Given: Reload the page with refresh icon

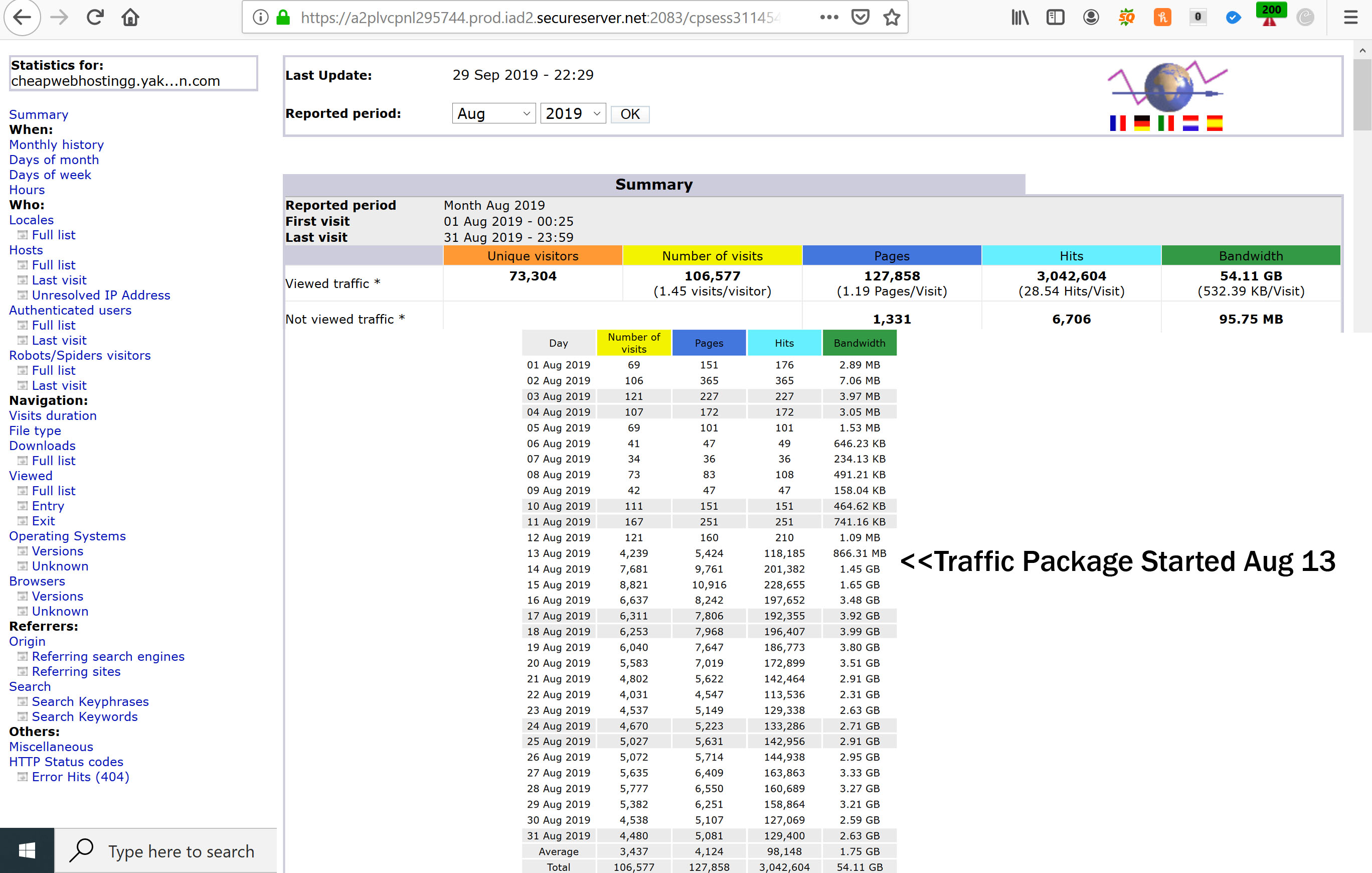Looking at the screenshot, I should pyautogui.click(x=95, y=17).
